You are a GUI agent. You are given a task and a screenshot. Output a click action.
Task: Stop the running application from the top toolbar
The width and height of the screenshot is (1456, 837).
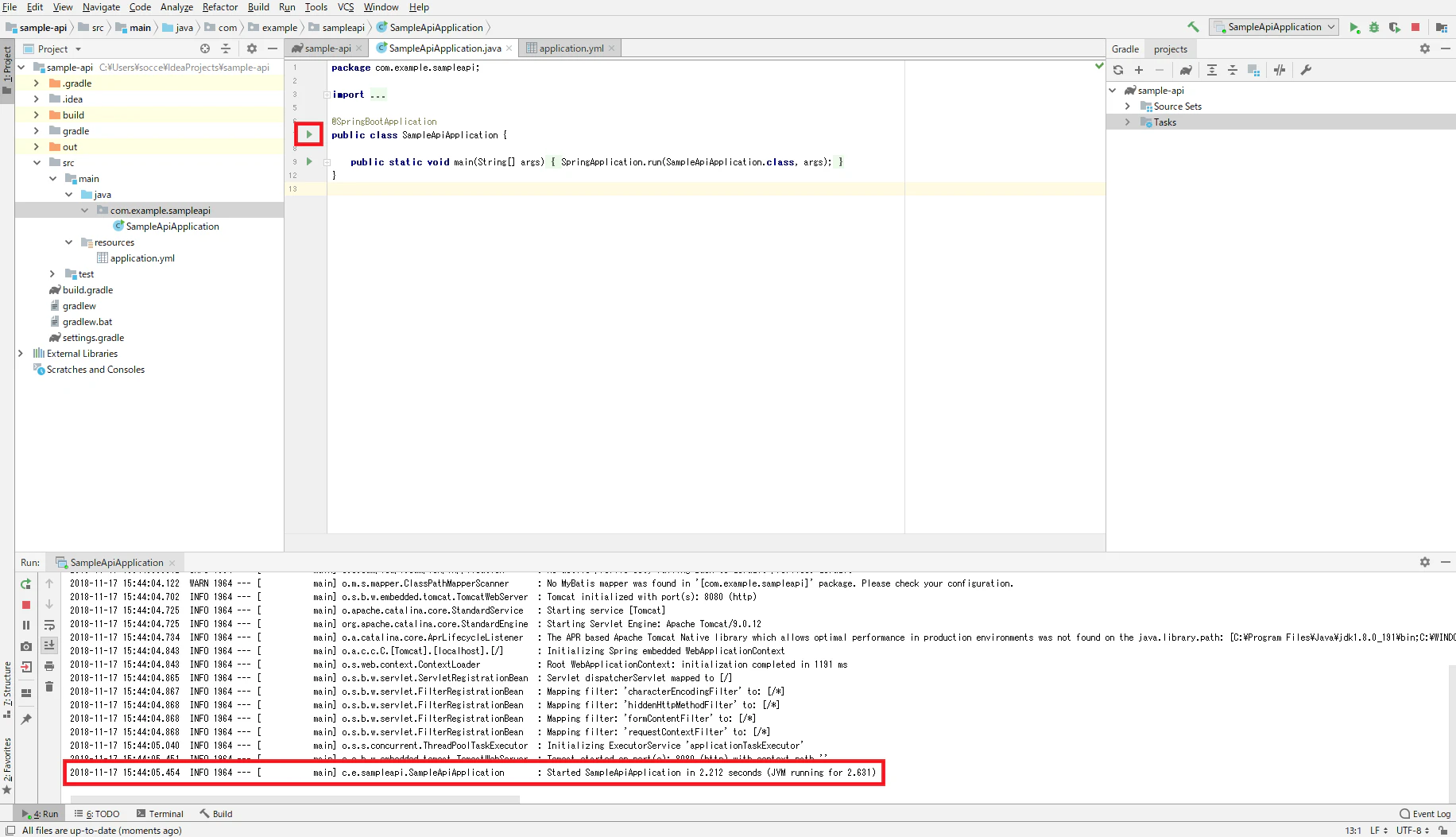pos(1415,27)
